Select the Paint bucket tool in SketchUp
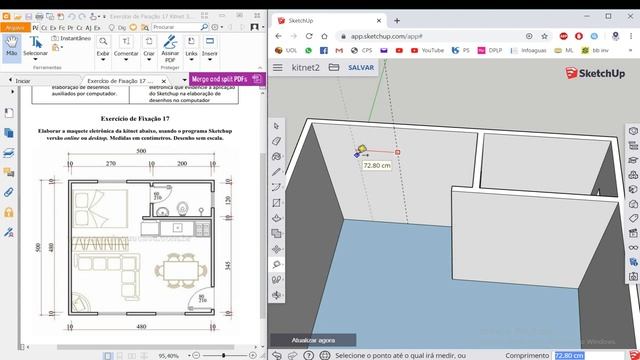 coord(276,157)
